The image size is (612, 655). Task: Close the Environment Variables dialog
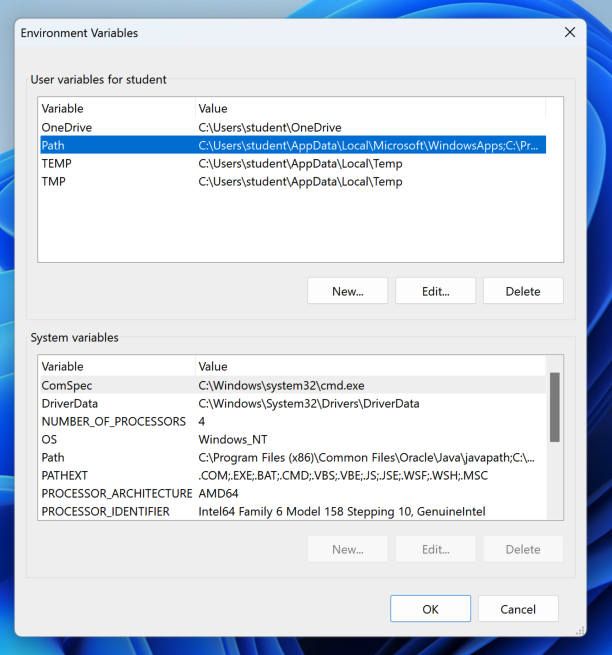point(570,32)
